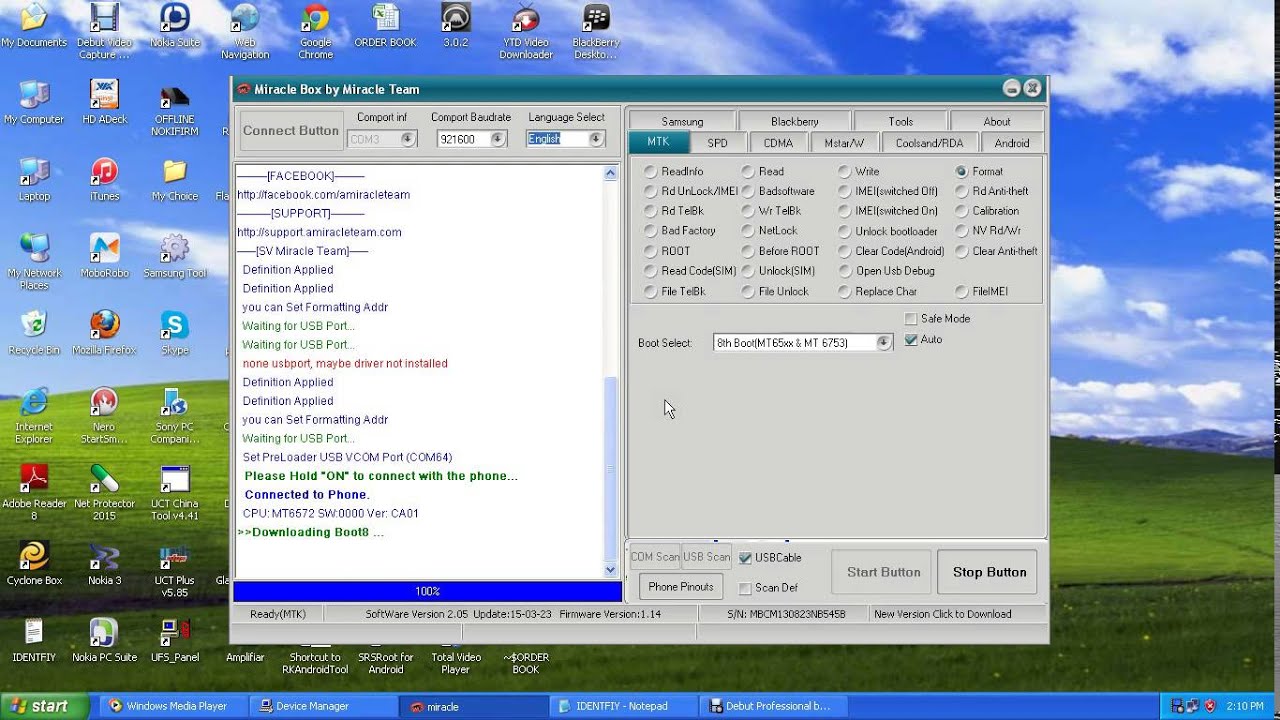Select the Format radio option
This screenshot has height=720, width=1280.
coord(979,171)
